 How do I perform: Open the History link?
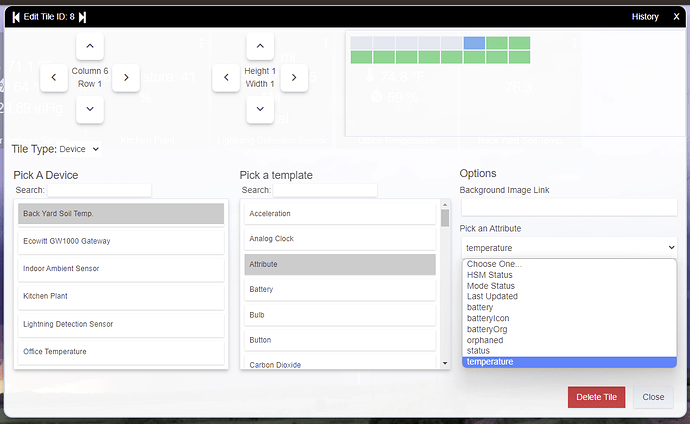click(x=645, y=17)
